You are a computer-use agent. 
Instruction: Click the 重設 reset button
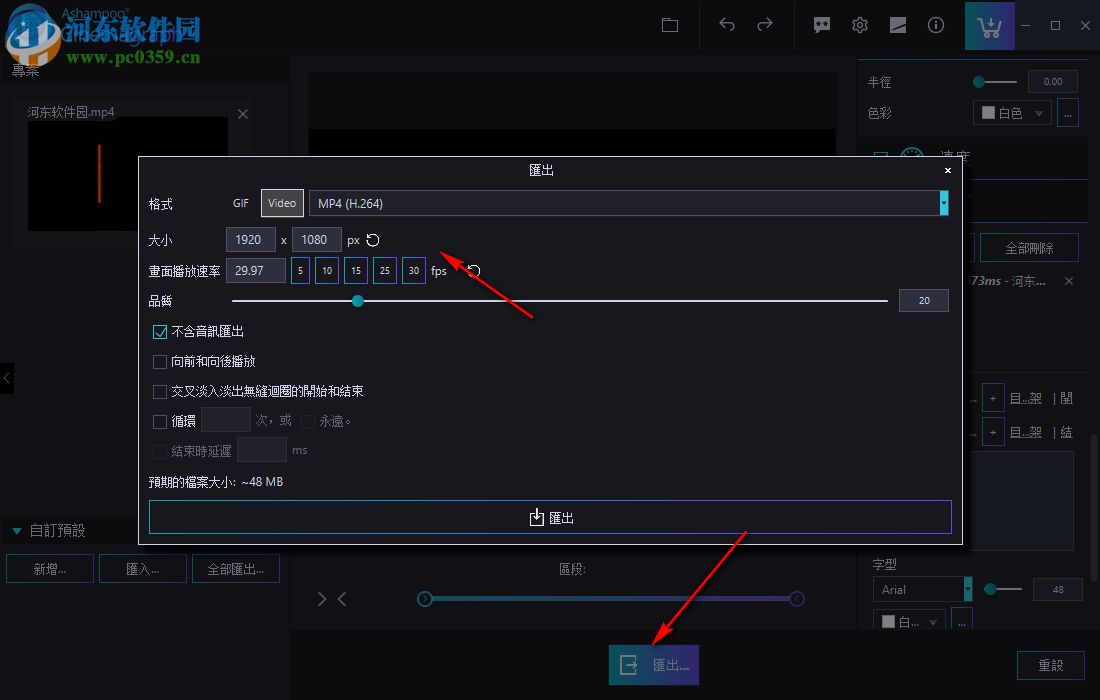click(x=1050, y=666)
